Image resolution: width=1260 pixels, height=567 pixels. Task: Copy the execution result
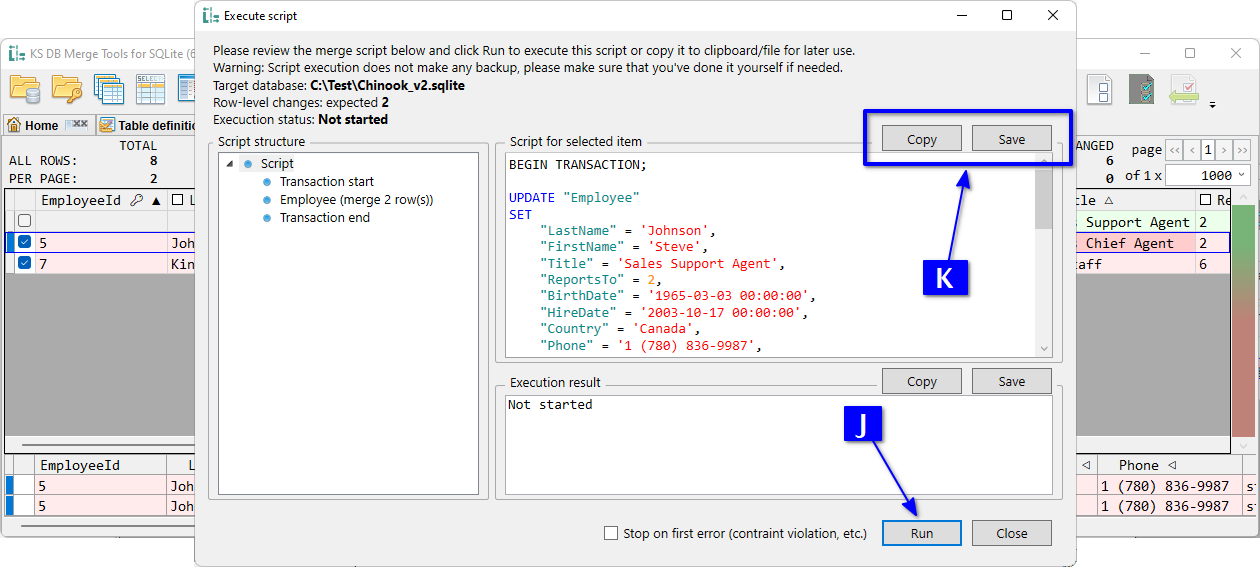(922, 381)
